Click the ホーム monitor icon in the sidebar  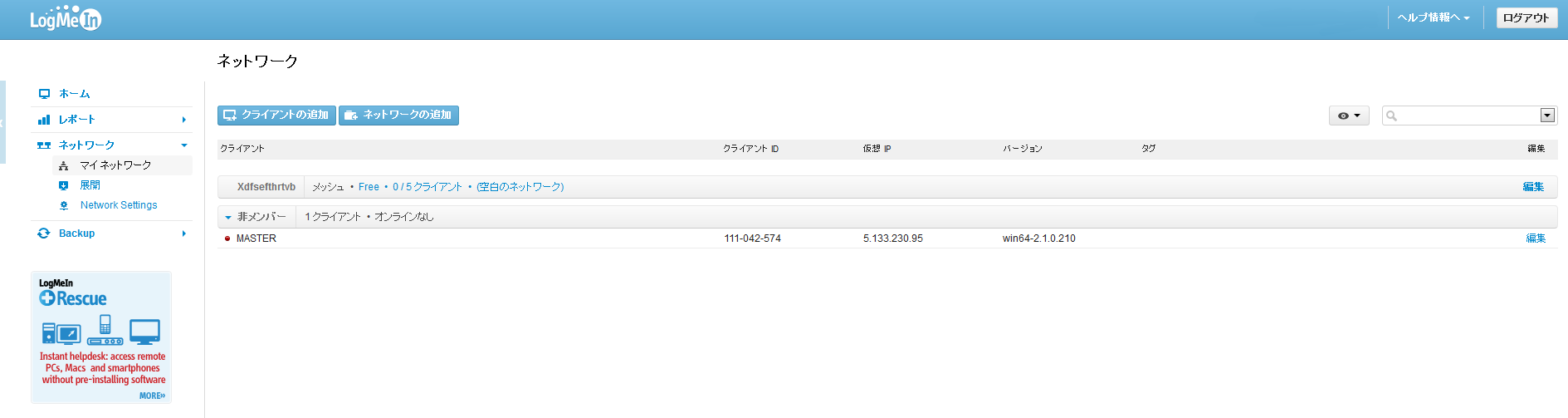pos(44,94)
